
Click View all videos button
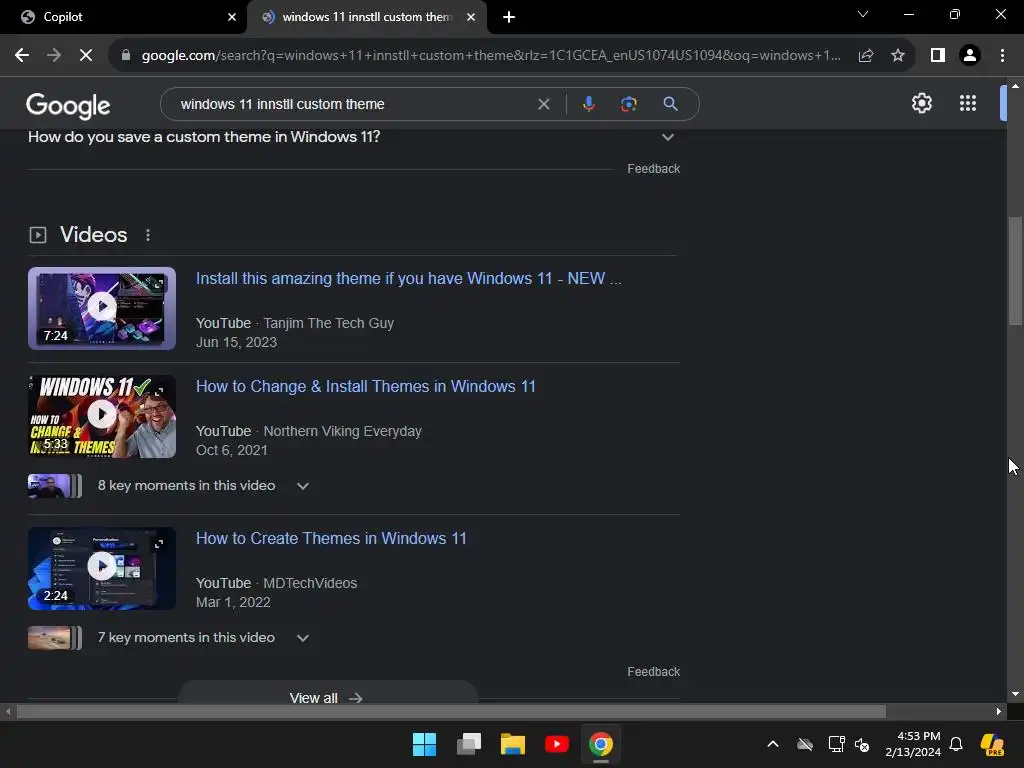[327, 696]
